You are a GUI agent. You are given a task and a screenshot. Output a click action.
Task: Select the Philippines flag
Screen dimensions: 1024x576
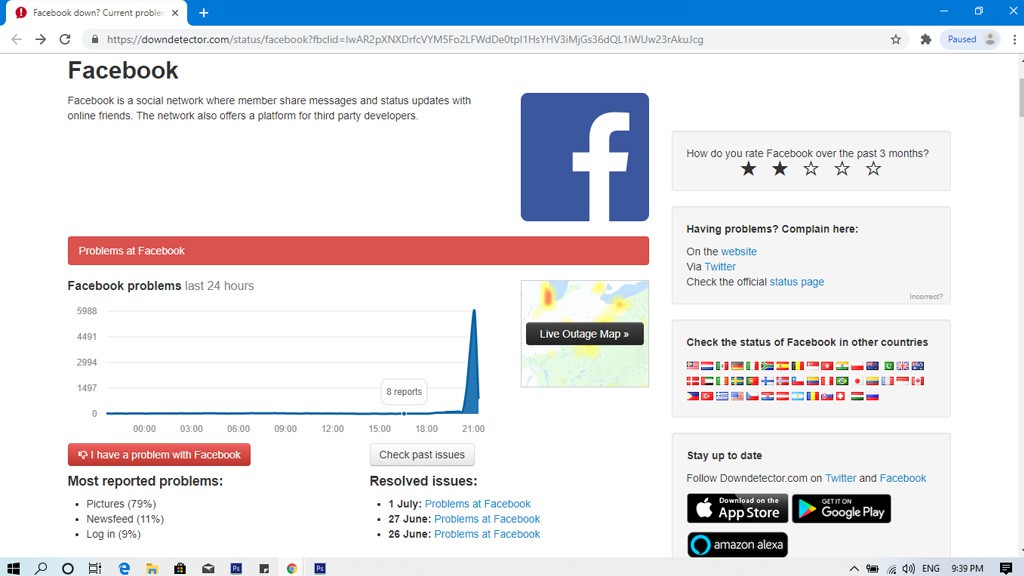click(693, 396)
